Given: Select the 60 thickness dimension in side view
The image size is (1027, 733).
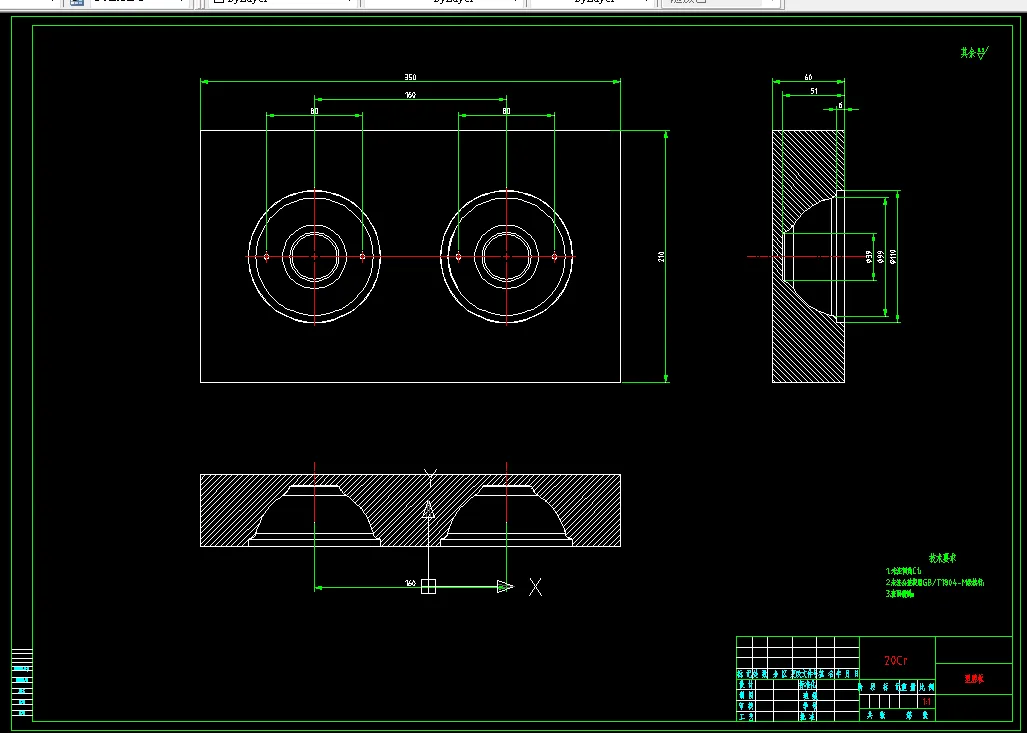Looking at the screenshot, I should pyautogui.click(x=808, y=77).
